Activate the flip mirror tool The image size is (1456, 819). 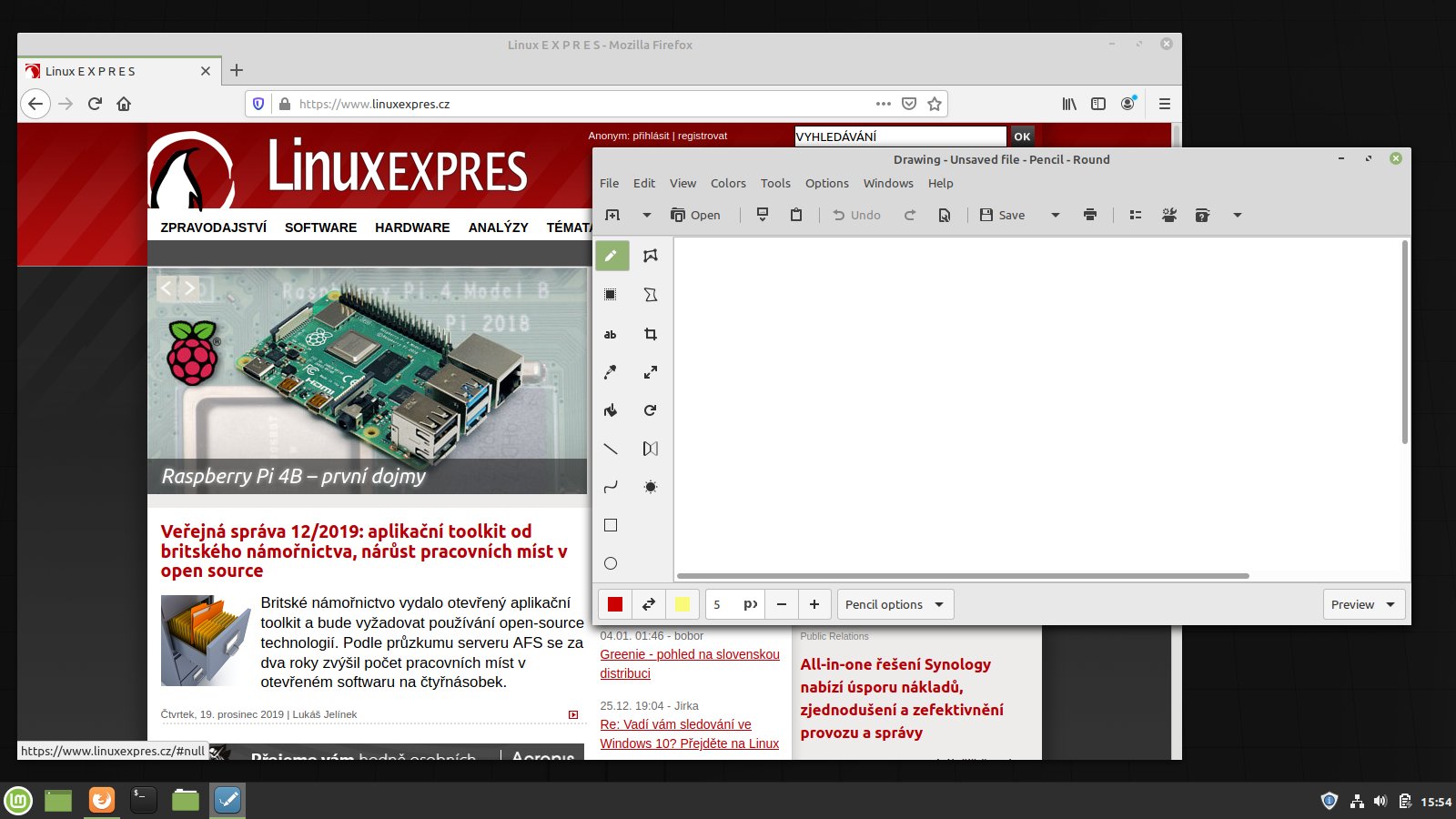click(650, 449)
